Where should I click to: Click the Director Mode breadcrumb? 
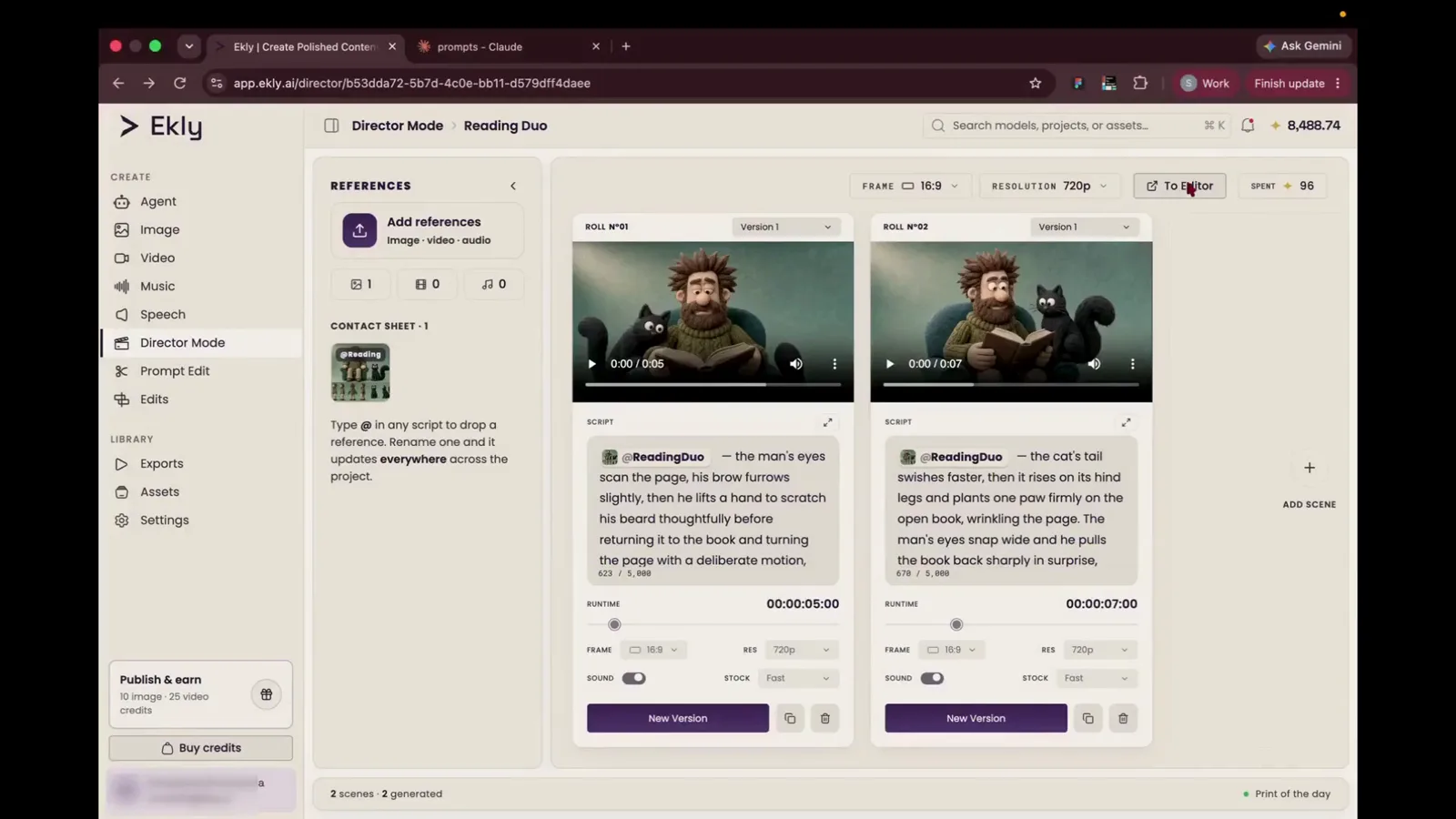pyautogui.click(x=398, y=126)
